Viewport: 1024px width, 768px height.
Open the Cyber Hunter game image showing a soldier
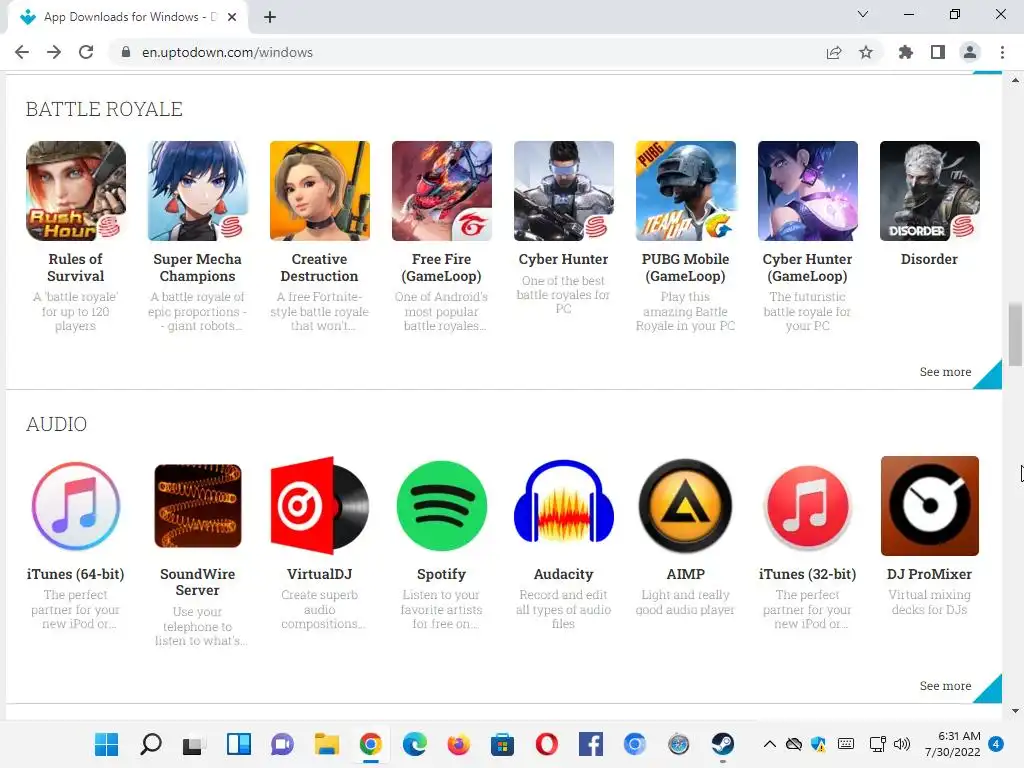[x=564, y=191]
